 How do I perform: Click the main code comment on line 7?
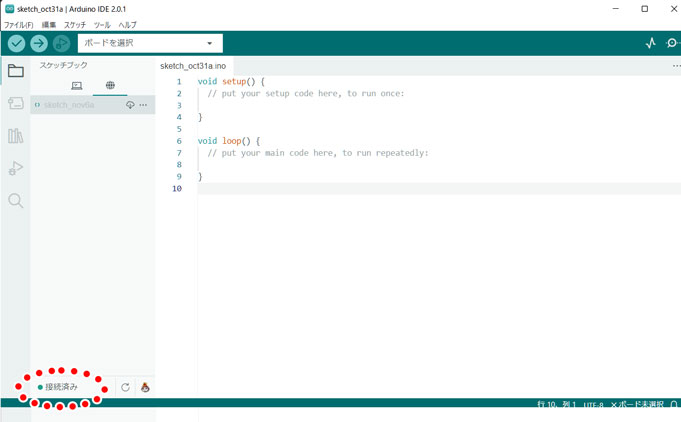coord(318,153)
